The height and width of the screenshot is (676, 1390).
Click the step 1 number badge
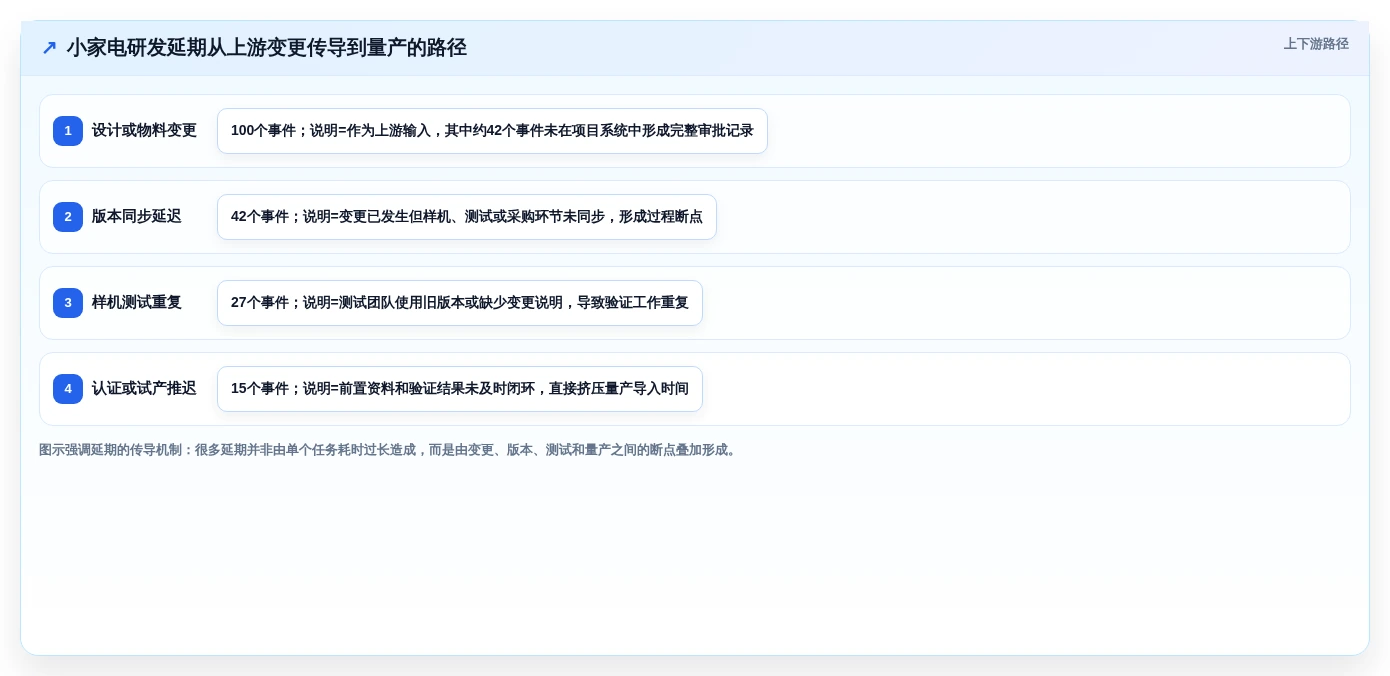click(x=68, y=131)
